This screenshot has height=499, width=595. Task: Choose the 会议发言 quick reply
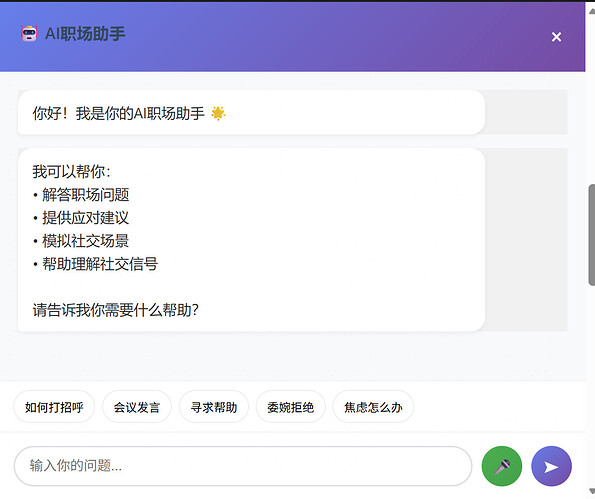click(137, 407)
